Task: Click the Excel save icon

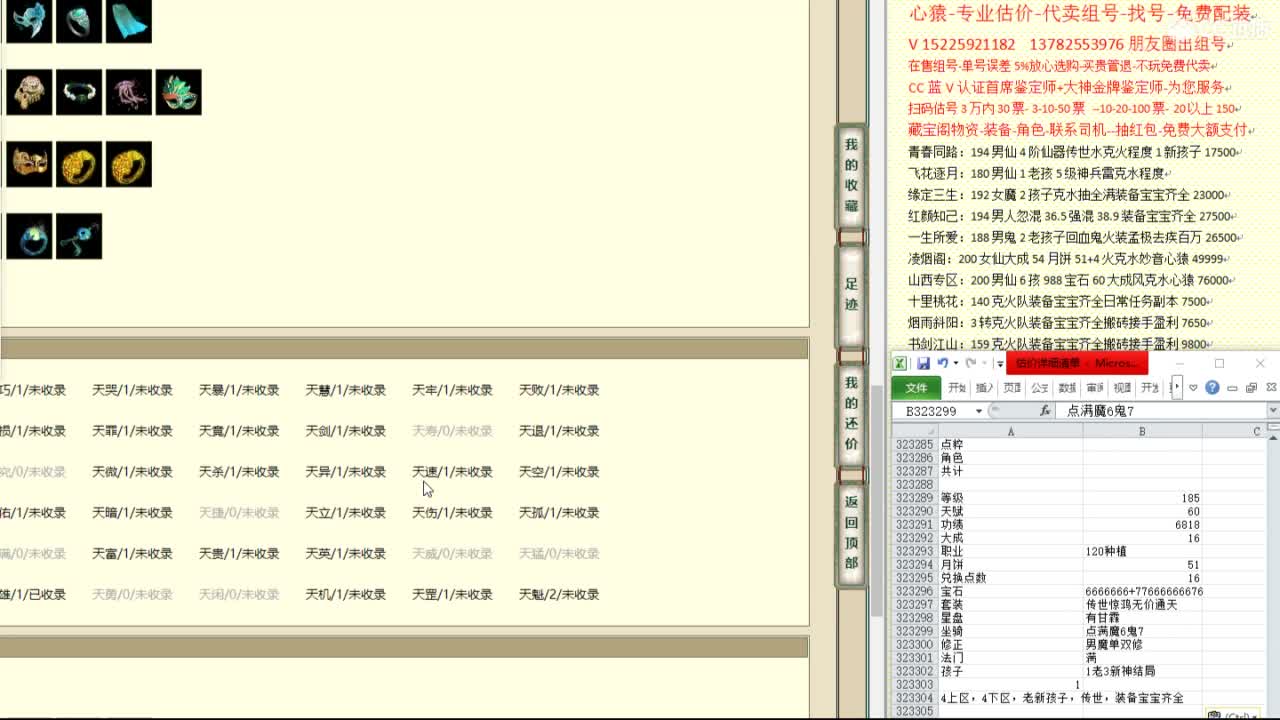Action: (x=923, y=363)
